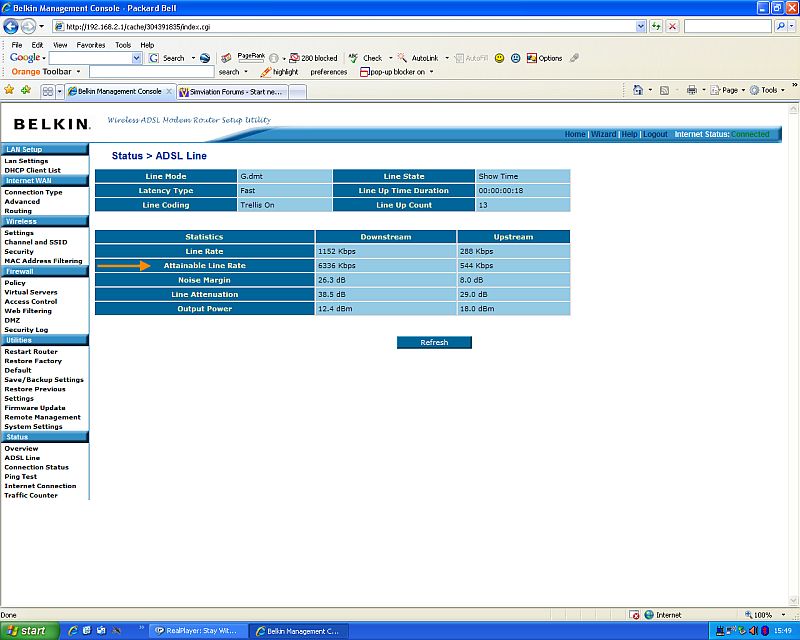
Task: Expand the Tools dropdown in command bar
Action: (768, 90)
